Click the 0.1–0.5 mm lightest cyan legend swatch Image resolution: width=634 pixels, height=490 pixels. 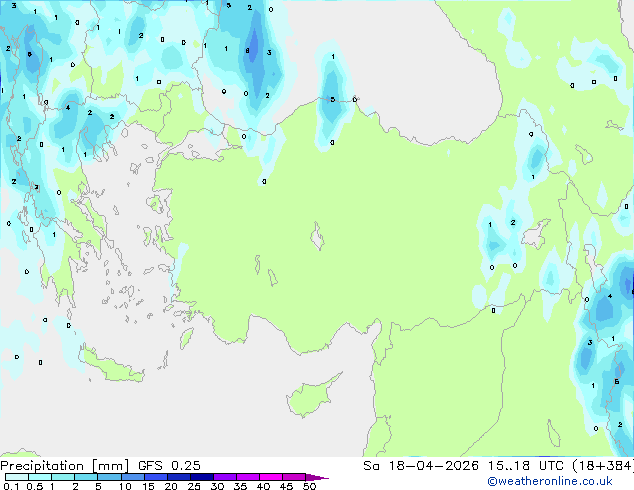[x=17, y=477]
